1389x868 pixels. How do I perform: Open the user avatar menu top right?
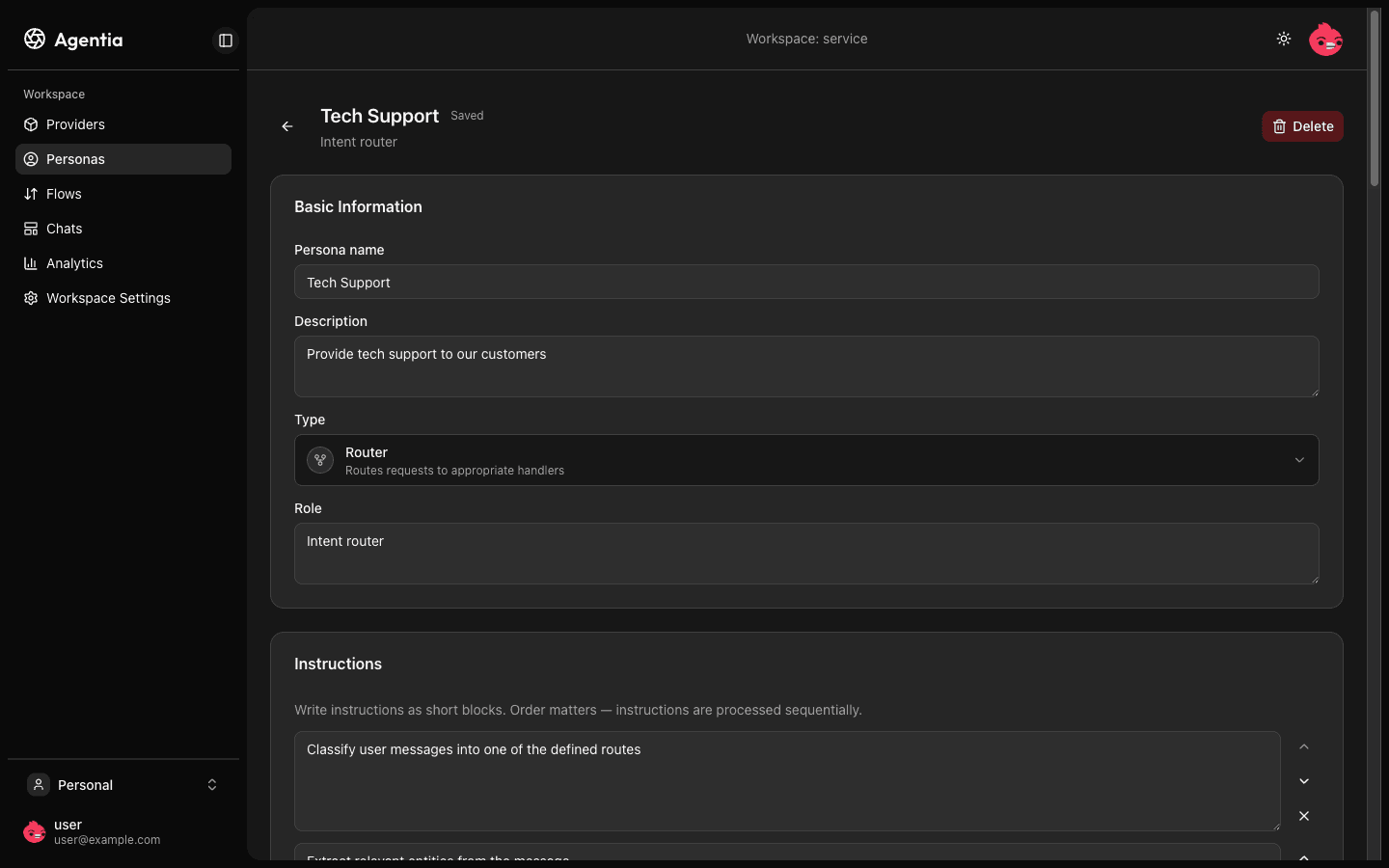point(1325,39)
